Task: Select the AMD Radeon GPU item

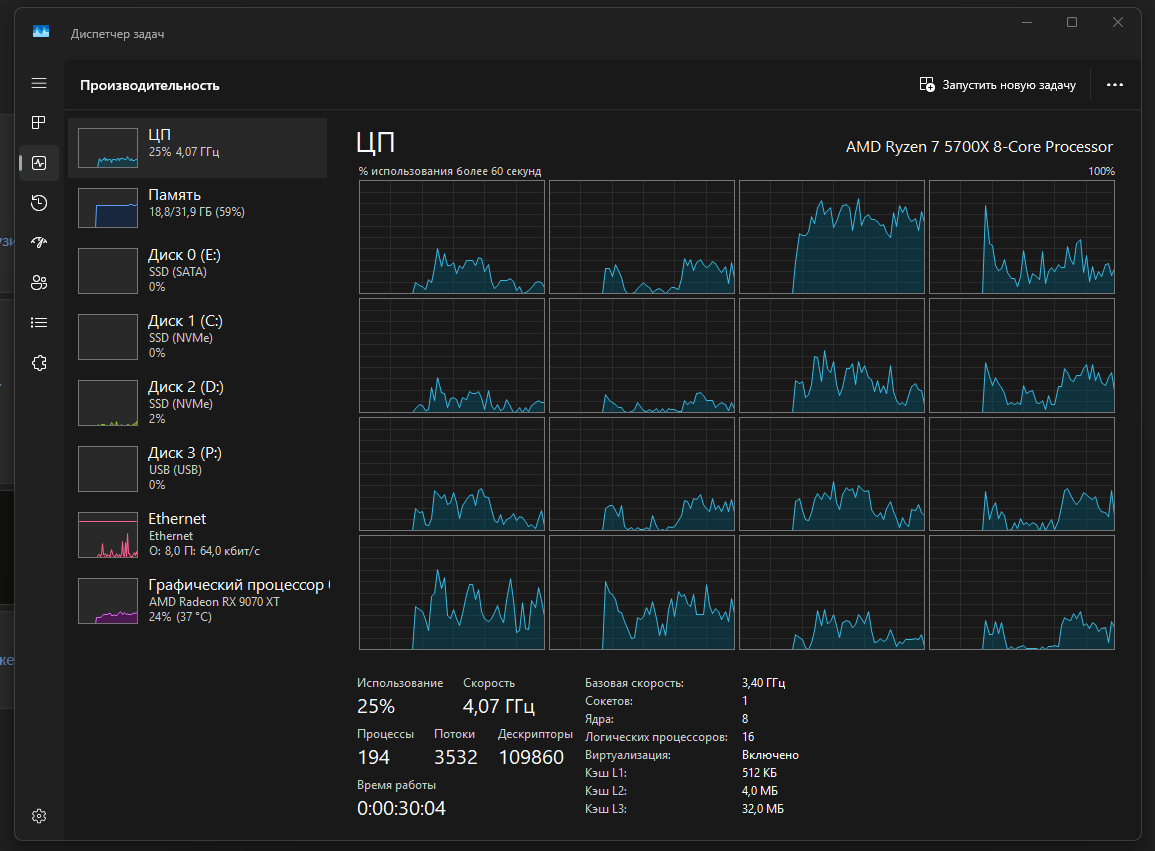Action: click(197, 600)
